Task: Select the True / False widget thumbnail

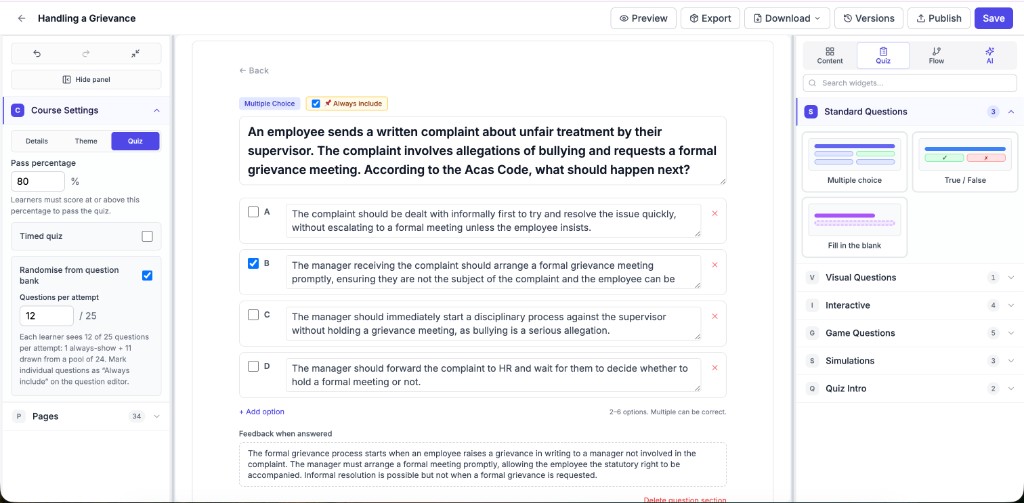Action: click(965, 161)
